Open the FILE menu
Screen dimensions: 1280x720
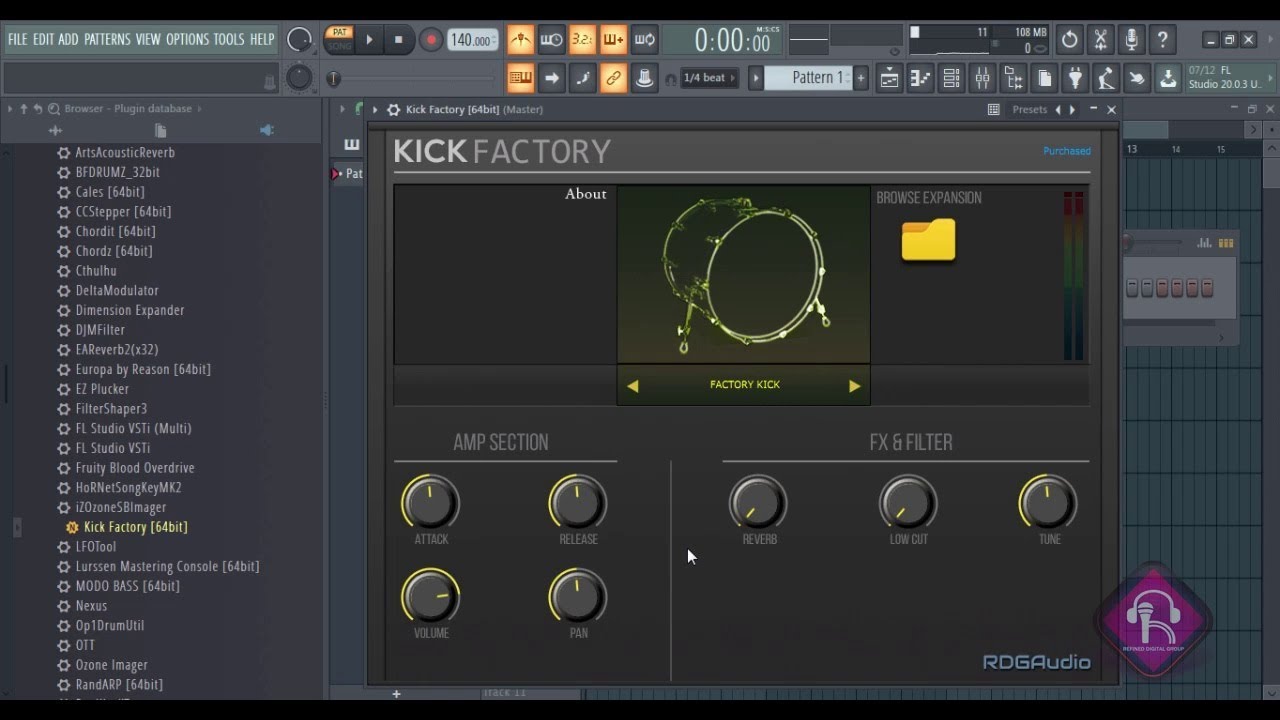click(x=17, y=39)
